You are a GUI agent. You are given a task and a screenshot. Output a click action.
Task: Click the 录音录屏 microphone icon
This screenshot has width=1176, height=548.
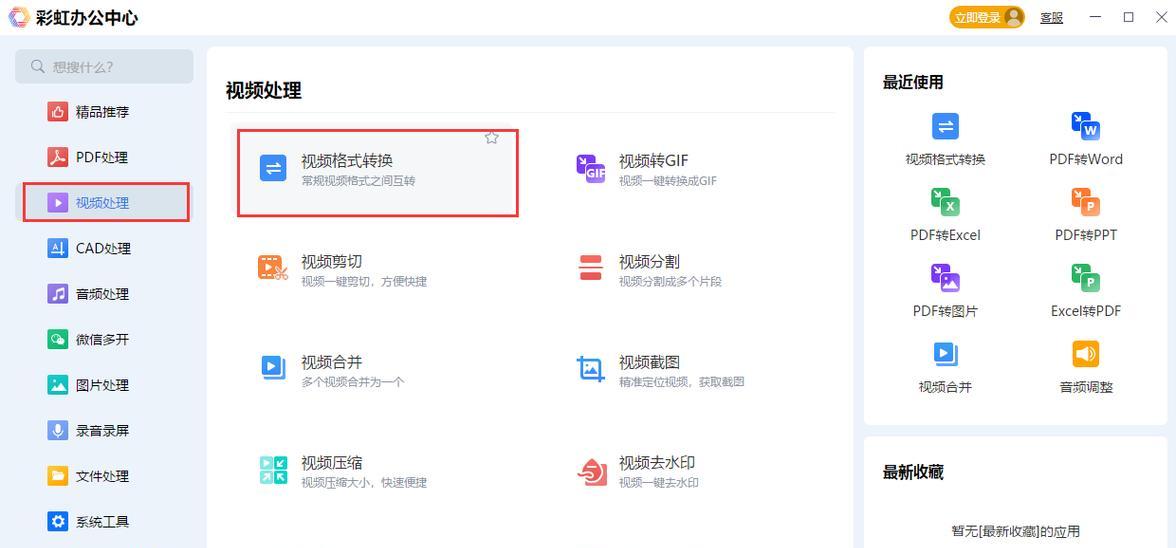58,430
